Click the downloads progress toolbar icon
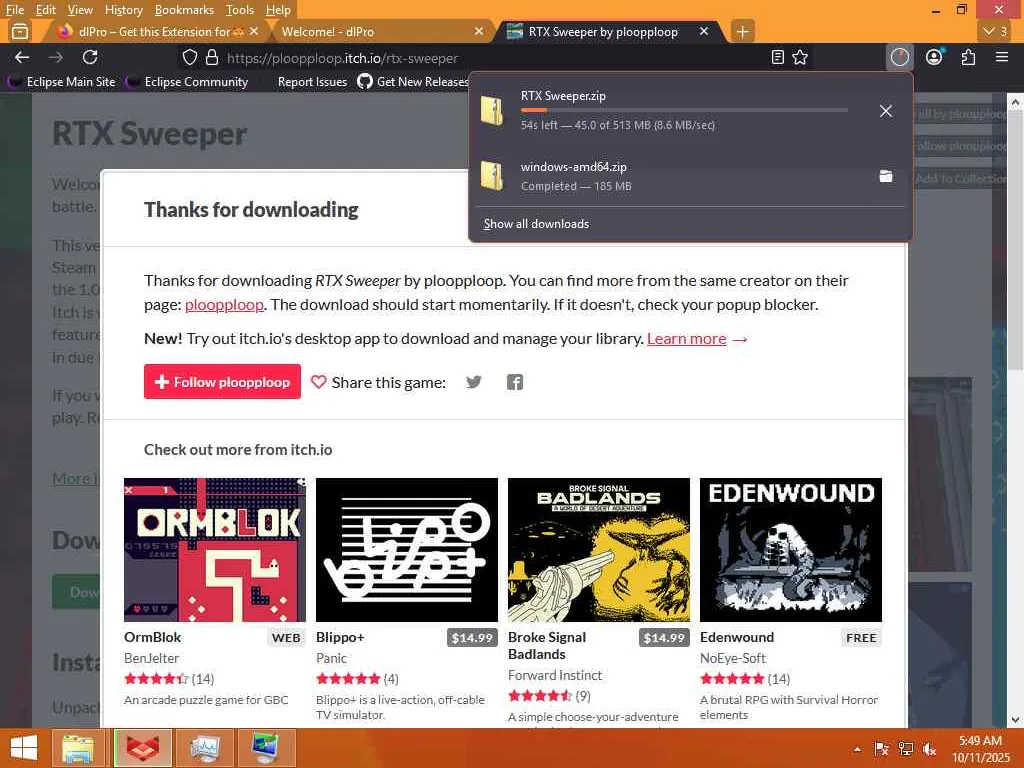 click(899, 57)
